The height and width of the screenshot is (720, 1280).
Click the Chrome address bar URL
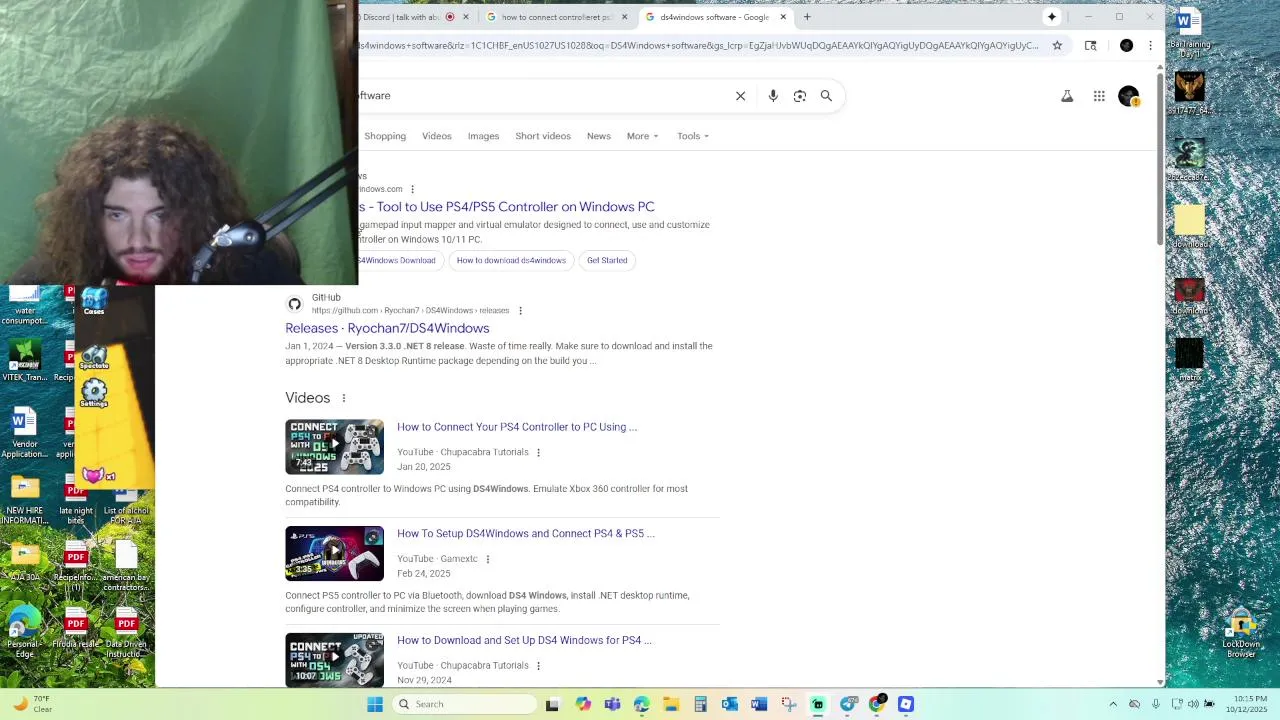700,45
